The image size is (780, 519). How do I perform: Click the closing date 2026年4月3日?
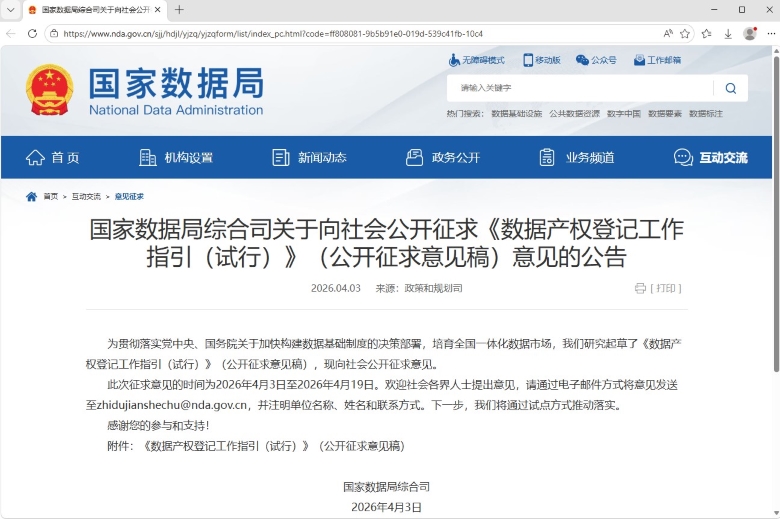387,507
